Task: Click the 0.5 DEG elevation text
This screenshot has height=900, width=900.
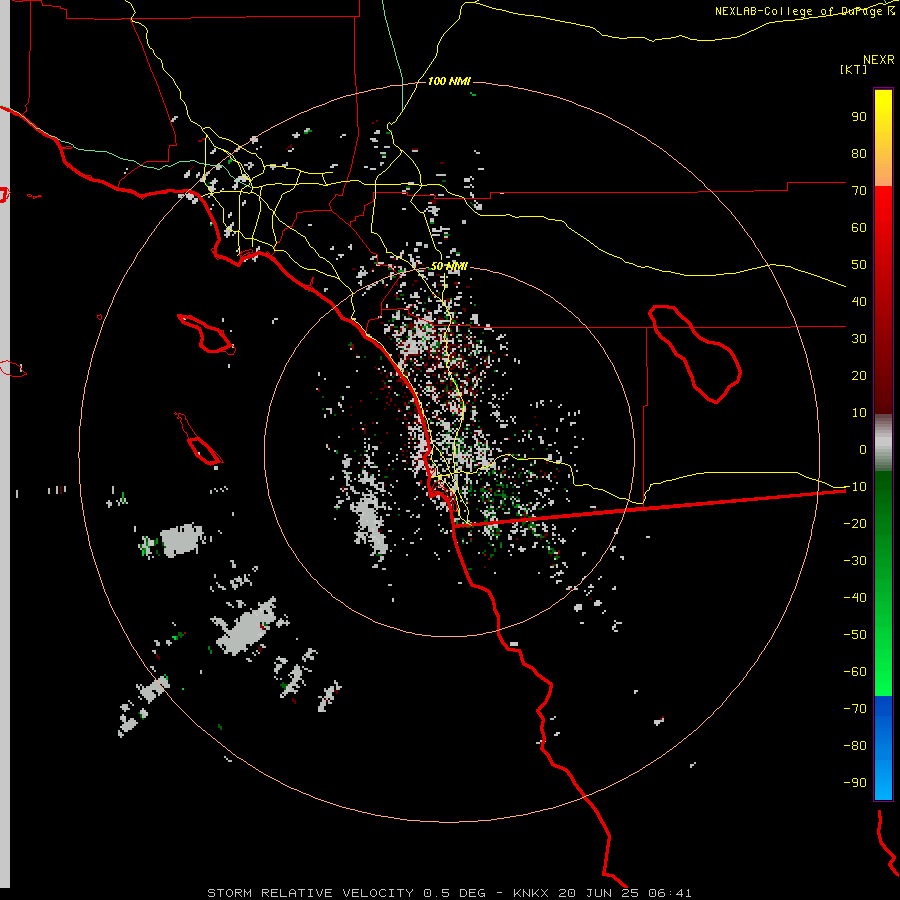Action: [x=454, y=893]
